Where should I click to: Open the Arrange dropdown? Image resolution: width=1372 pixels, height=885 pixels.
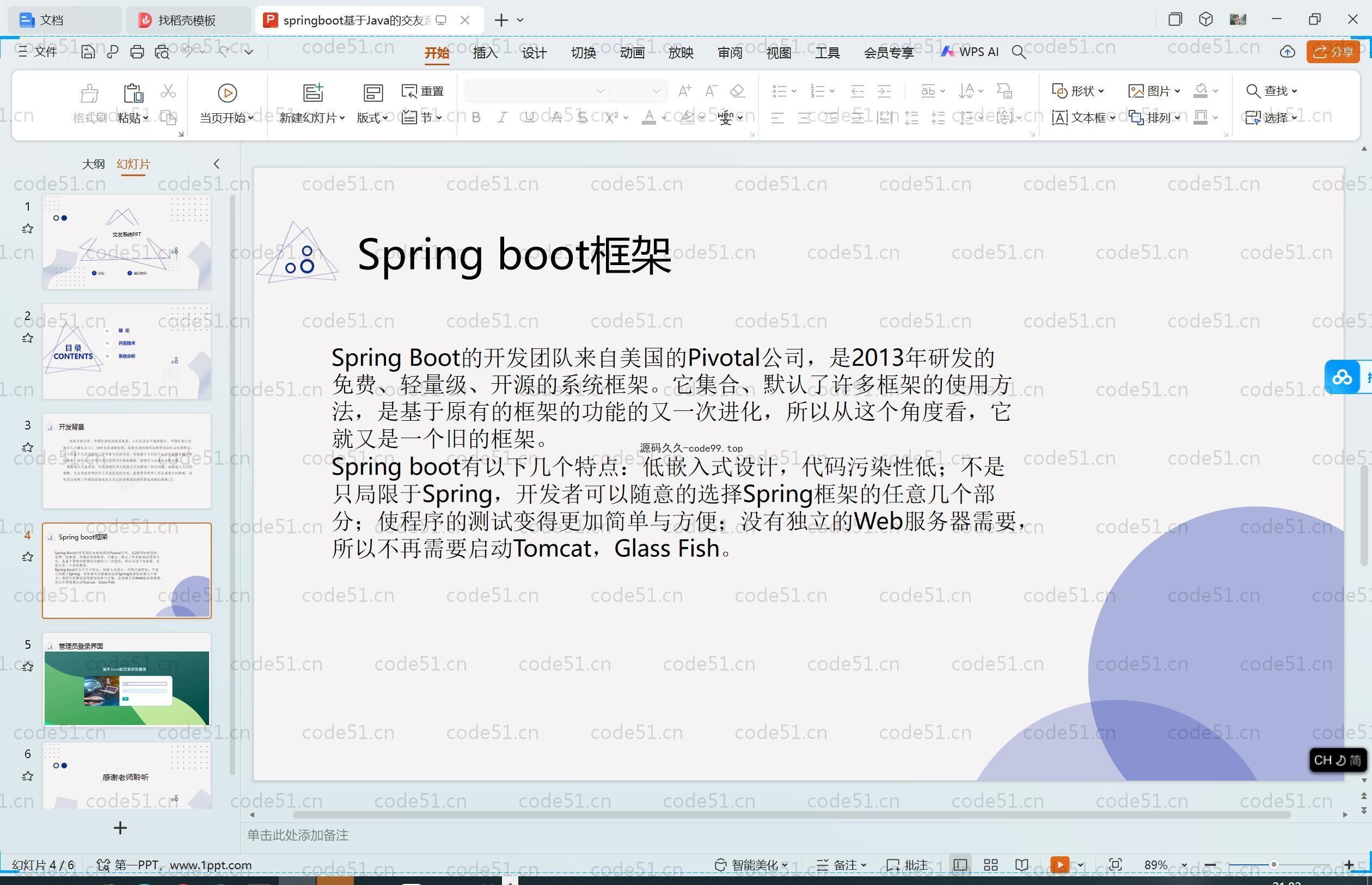pyautogui.click(x=1154, y=118)
